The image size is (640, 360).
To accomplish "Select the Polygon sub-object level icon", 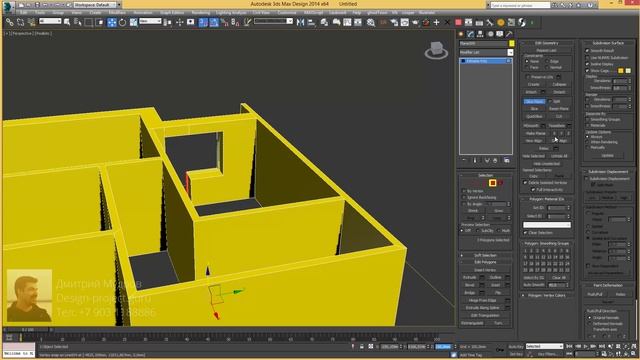I will point(493,183).
